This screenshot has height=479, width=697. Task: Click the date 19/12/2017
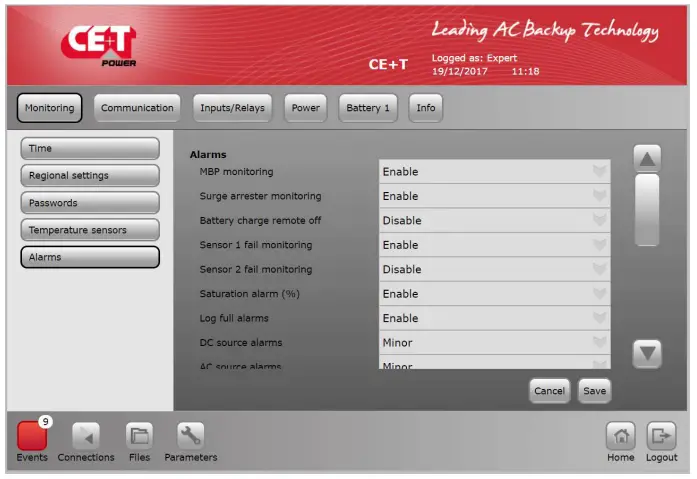[x=460, y=72]
